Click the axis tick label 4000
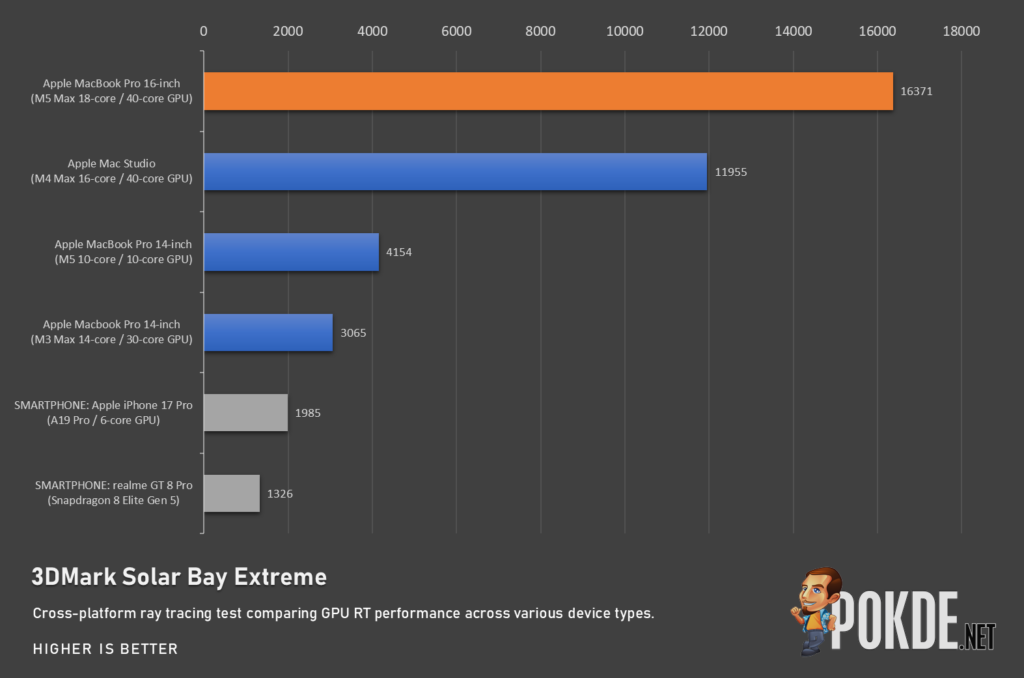The width and height of the screenshot is (1024, 678). tap(372, 31)
